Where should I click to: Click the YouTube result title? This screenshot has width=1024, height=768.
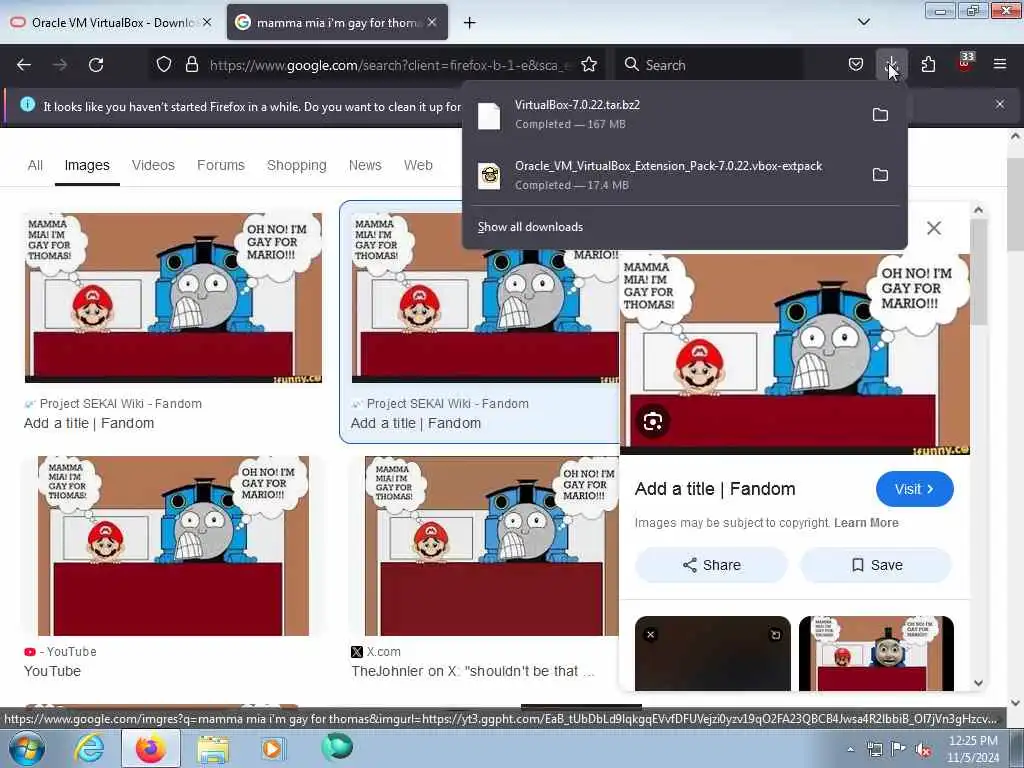click(52, 671)
